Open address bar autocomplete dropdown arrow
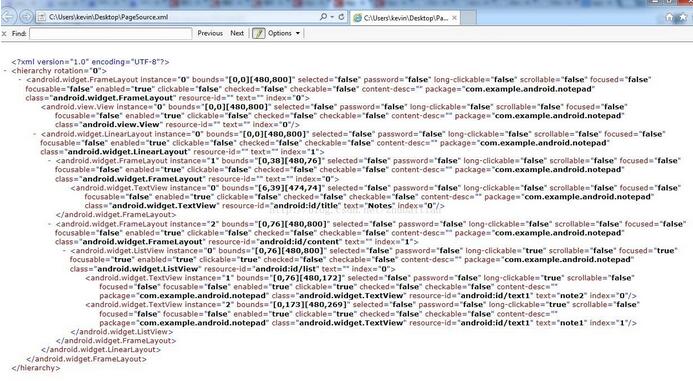 332,17
